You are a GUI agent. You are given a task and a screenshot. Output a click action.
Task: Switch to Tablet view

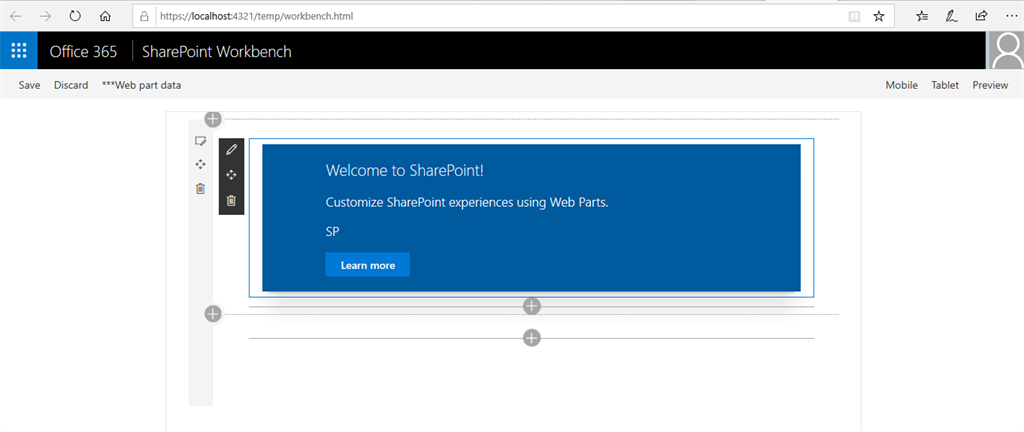point(945,85)
